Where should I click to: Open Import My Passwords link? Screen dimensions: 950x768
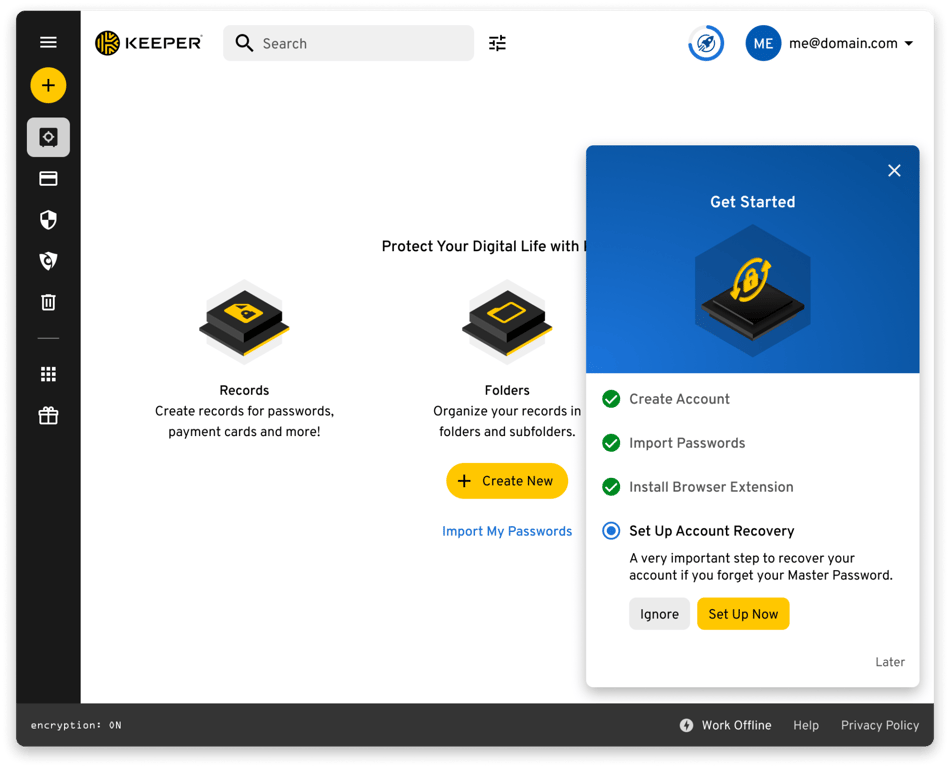[507, 531]
